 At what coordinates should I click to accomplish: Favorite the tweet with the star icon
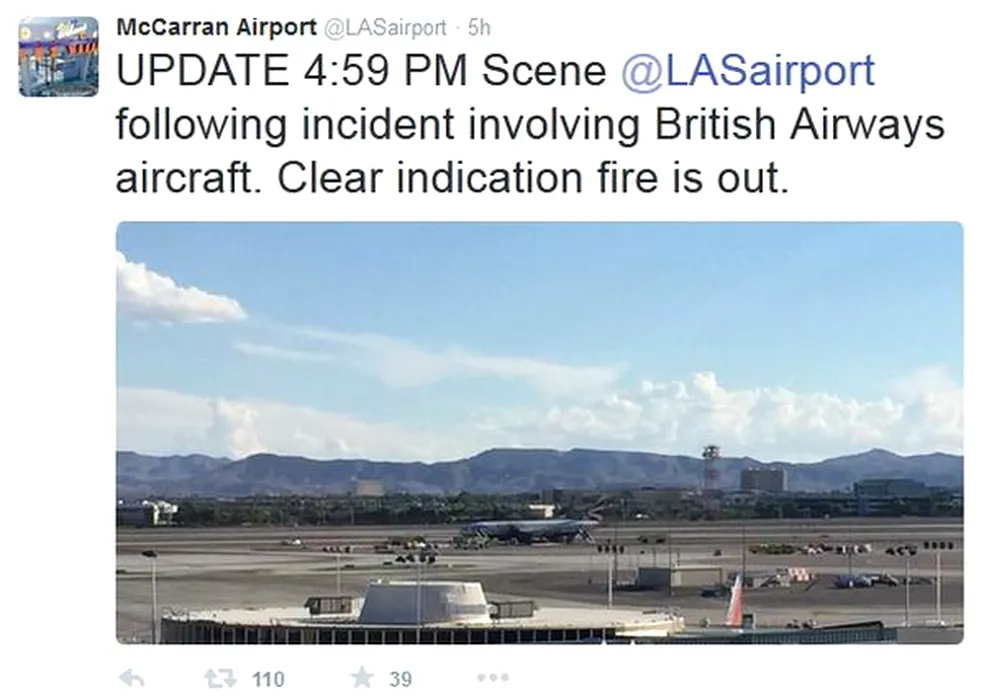[363, 678]
